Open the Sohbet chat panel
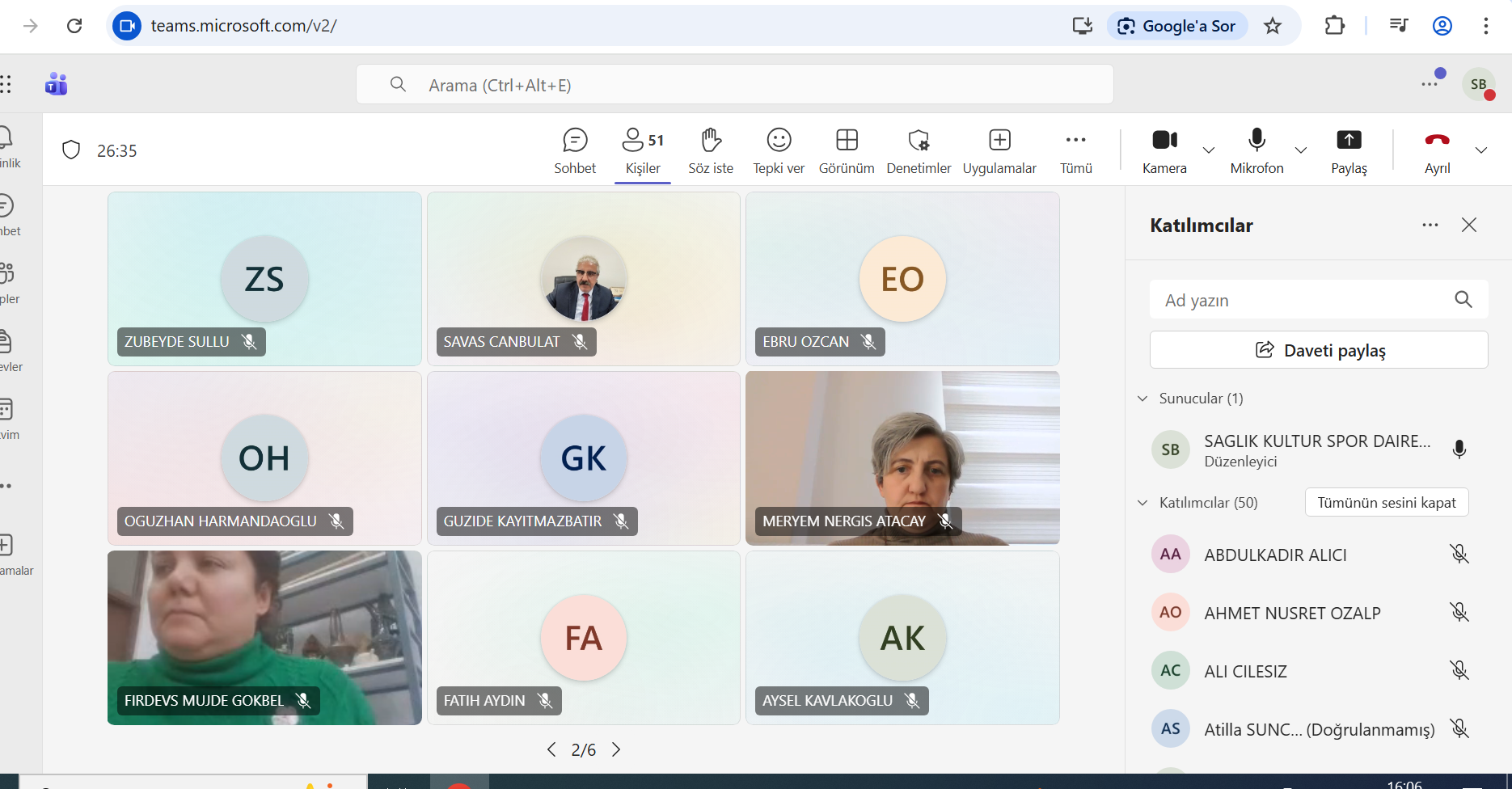The image size is (1512, 789). point(575,151)
